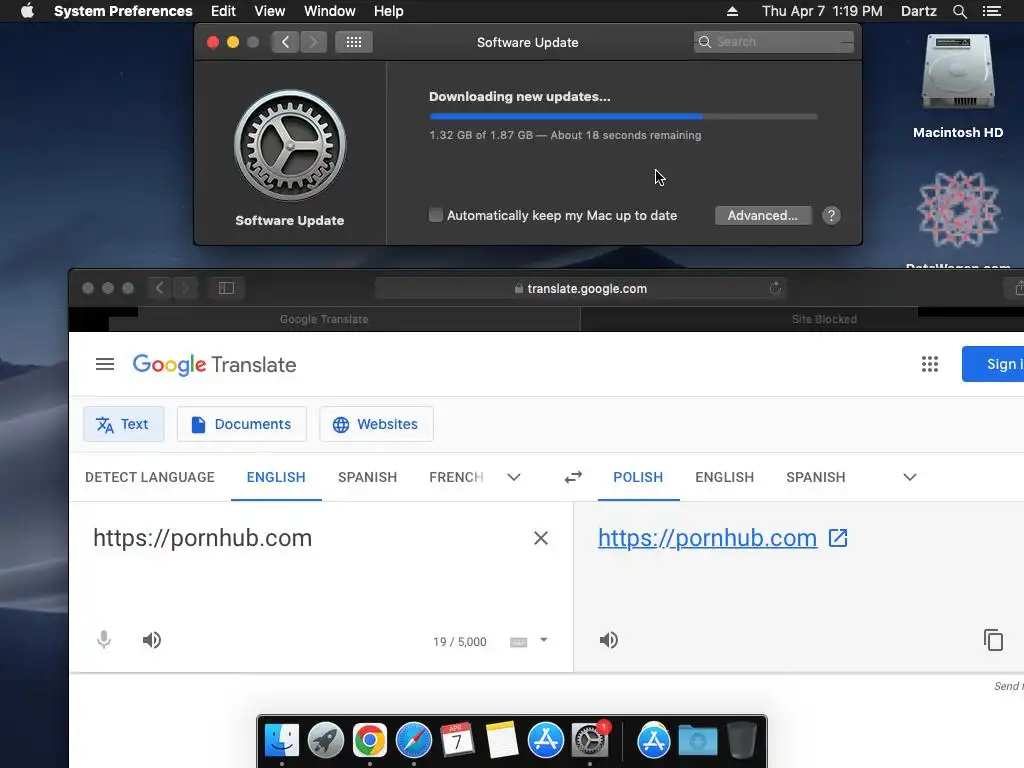Open Downloads folder in the Dock

(x=697, y=741)
